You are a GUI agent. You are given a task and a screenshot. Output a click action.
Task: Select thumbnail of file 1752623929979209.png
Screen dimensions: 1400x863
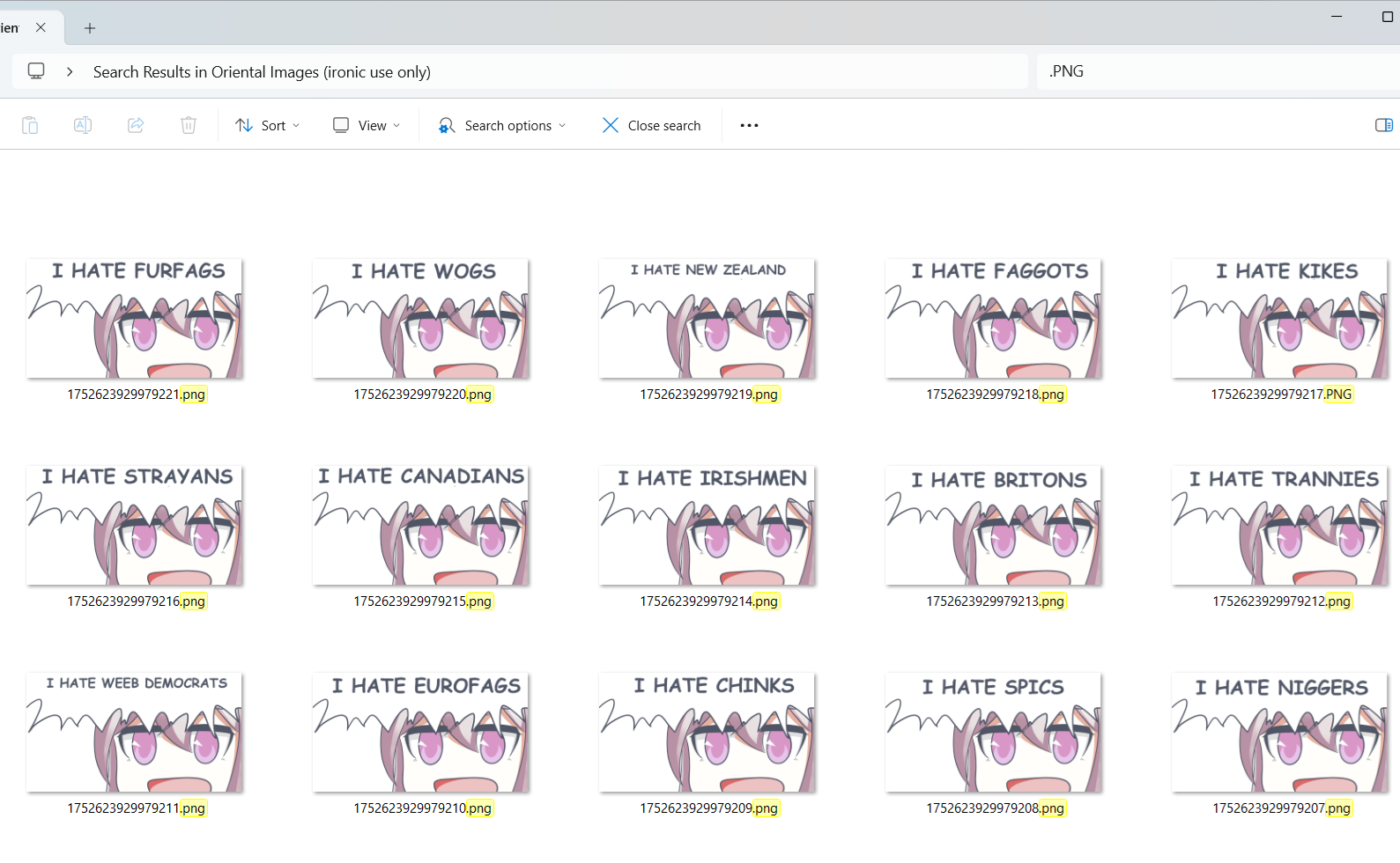click(707, 733)
